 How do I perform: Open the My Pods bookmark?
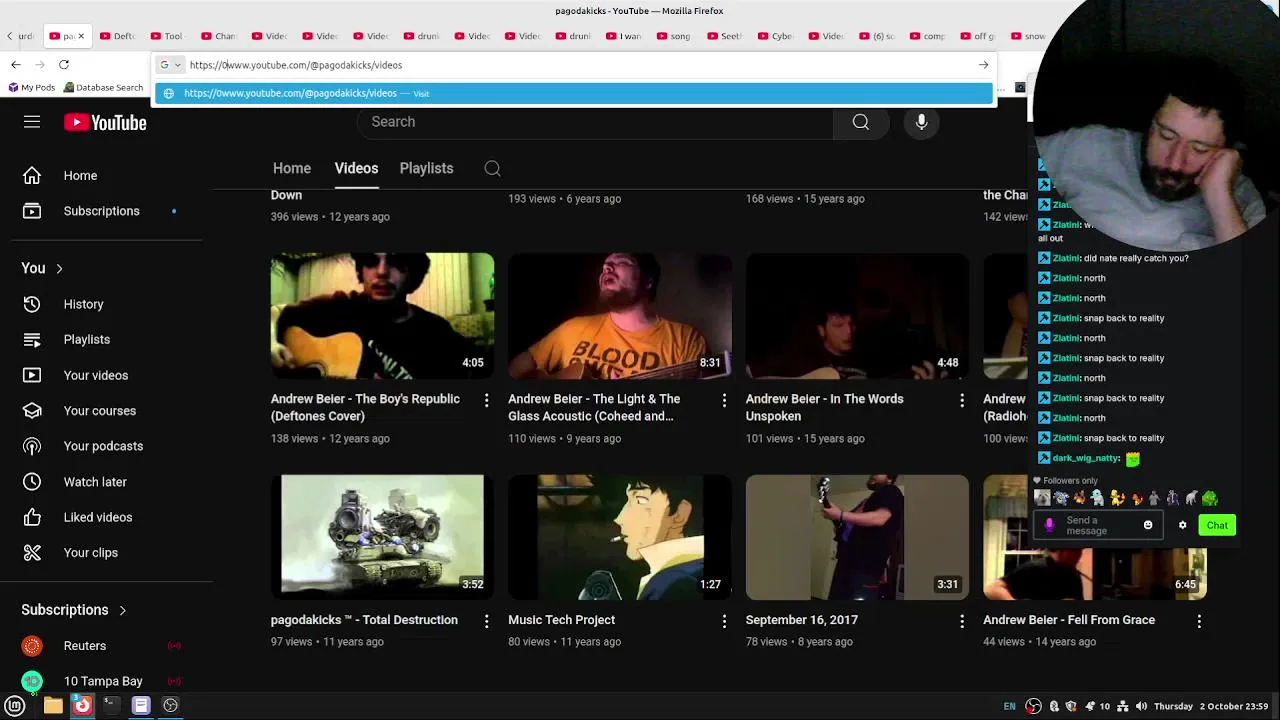32,87
